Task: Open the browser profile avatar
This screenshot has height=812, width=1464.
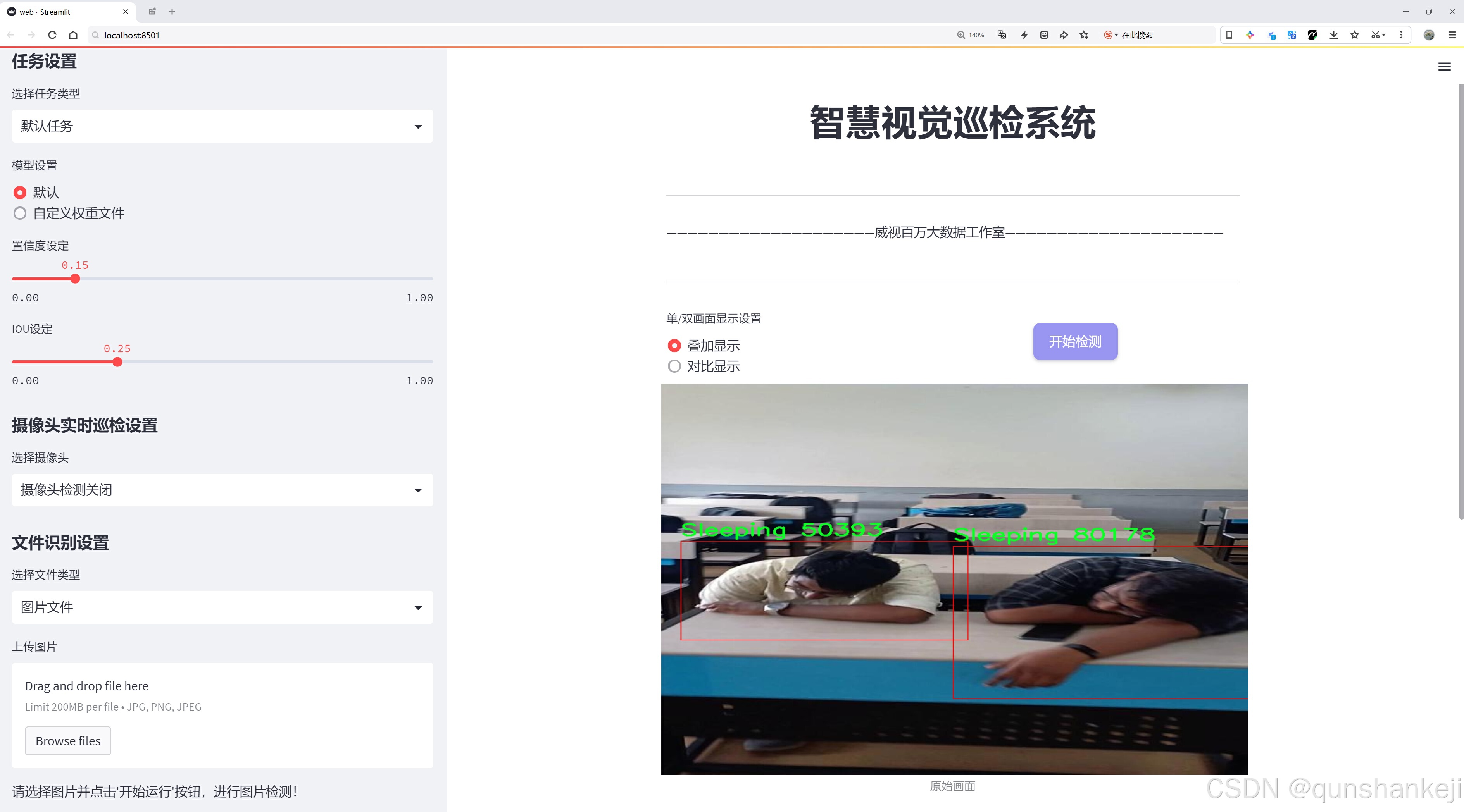Action: point(1430,34)
